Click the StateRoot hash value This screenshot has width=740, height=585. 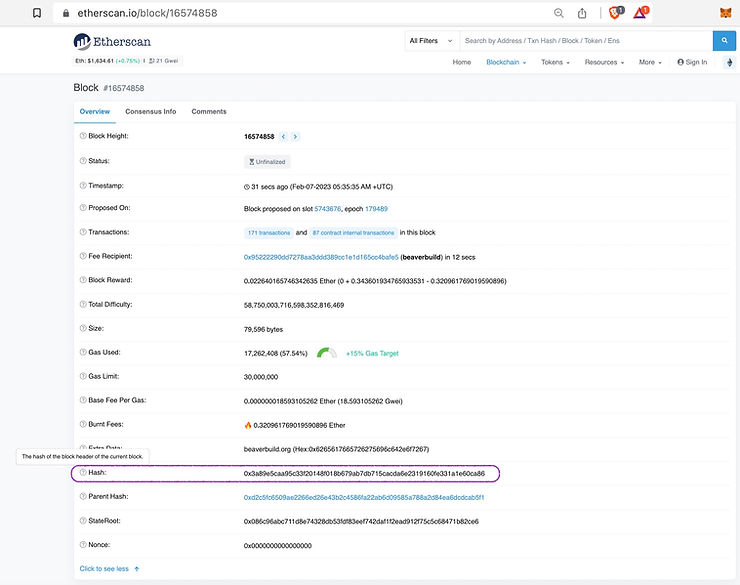361,521
